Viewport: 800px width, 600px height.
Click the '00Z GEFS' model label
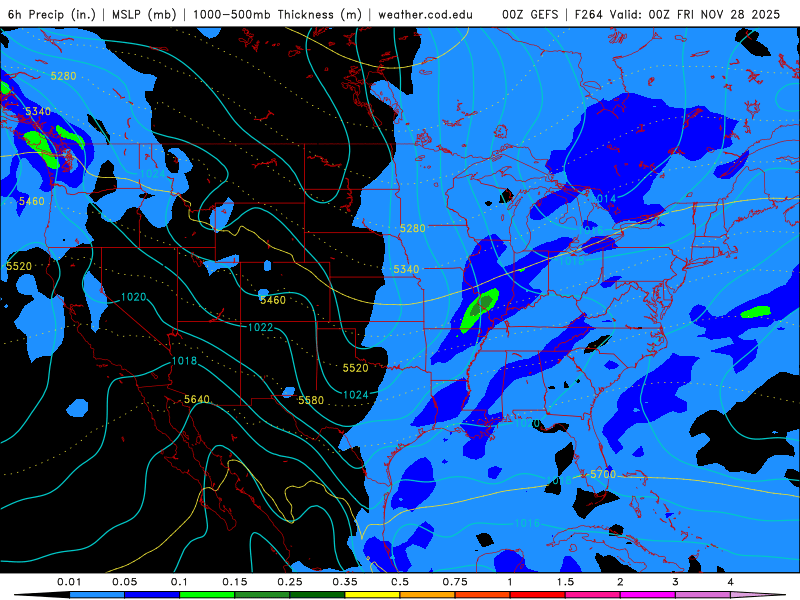point(530,14)
